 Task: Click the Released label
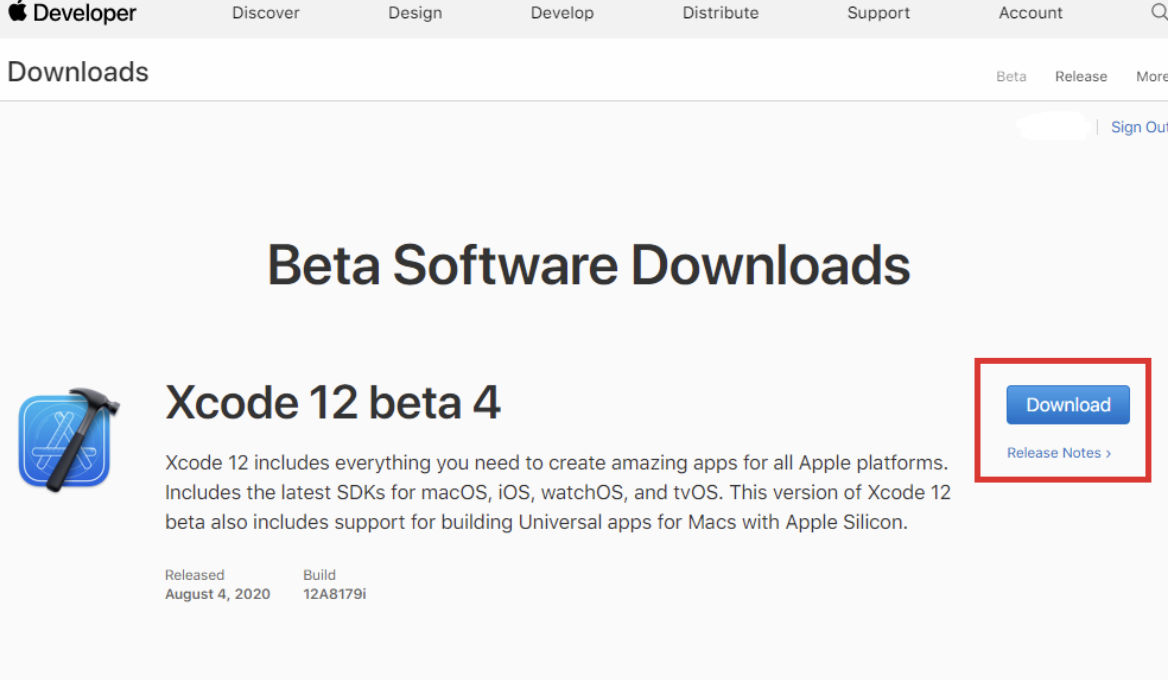(194, 575)
